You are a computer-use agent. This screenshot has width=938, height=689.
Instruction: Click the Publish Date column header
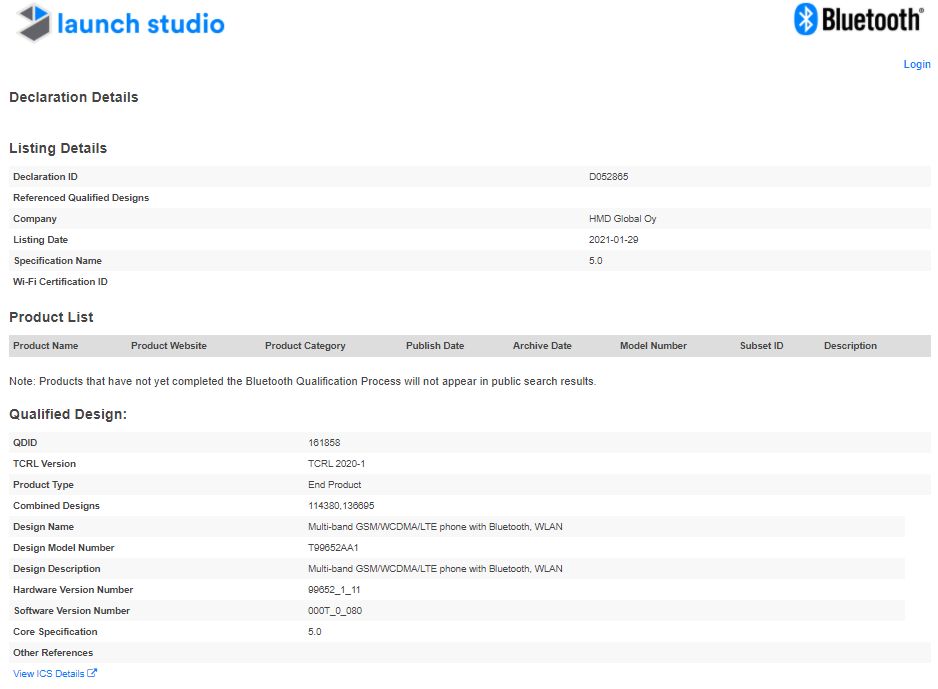click(435, 346)
